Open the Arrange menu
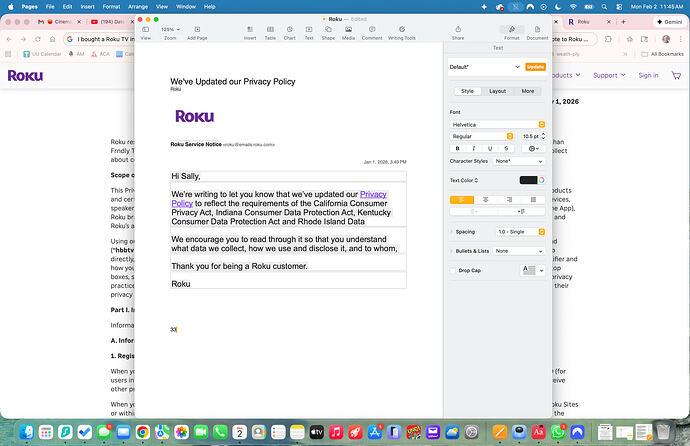Screen dimensions: 690x446 pyautogui.click(x=138, y=7)
